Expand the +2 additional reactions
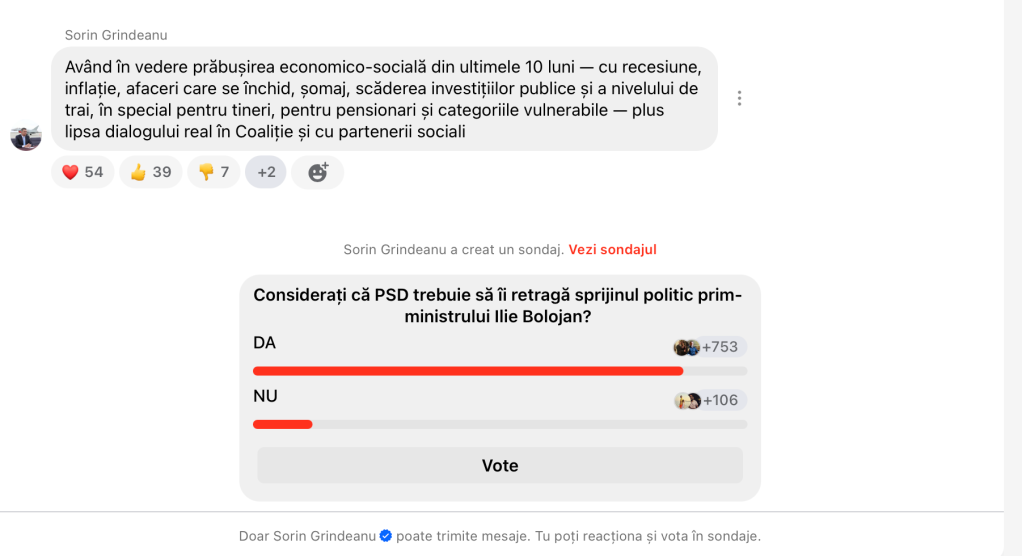This screenshot has width=1022, height=556. (266, 172)
